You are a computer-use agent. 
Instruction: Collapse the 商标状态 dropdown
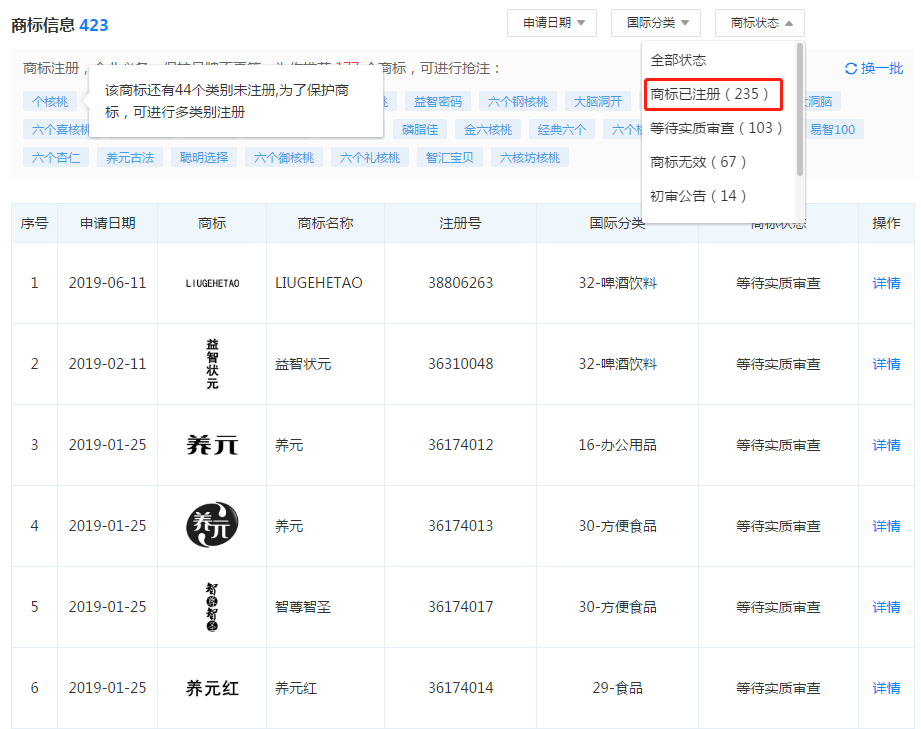[759, 23]
